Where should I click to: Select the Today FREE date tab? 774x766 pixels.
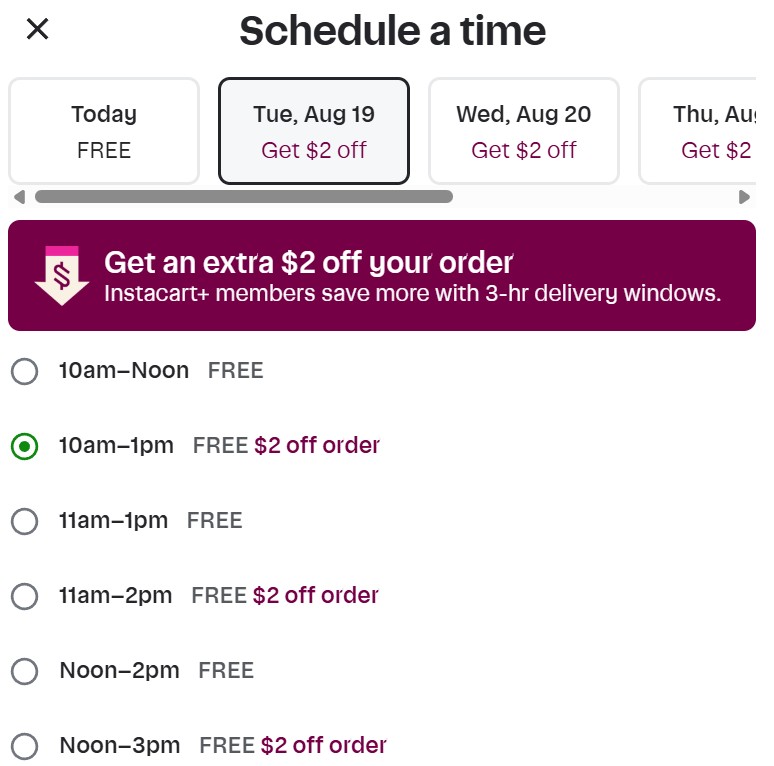104,131
